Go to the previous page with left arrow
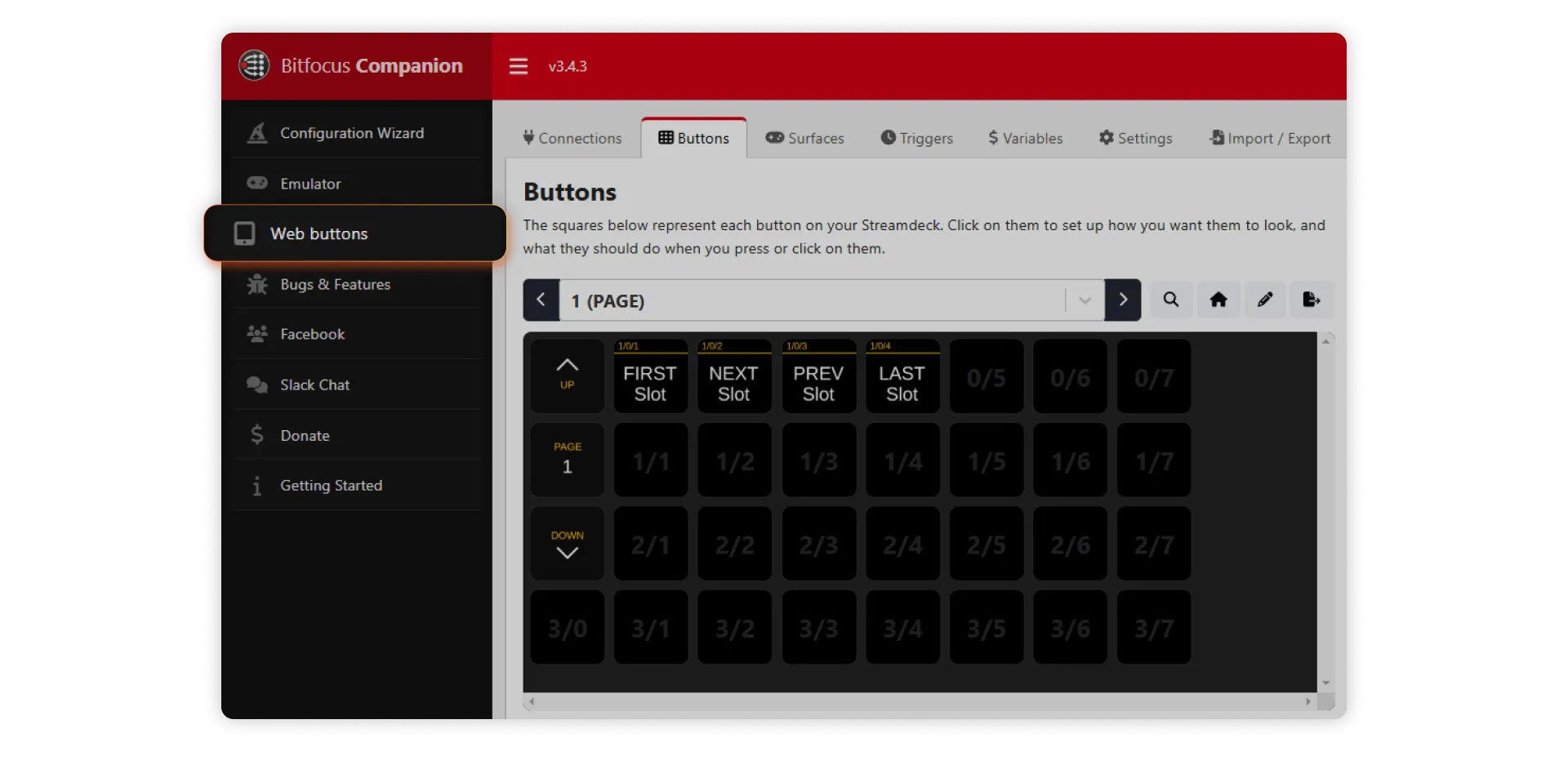This screenshot has height=764, width=1568. (541, 300)
